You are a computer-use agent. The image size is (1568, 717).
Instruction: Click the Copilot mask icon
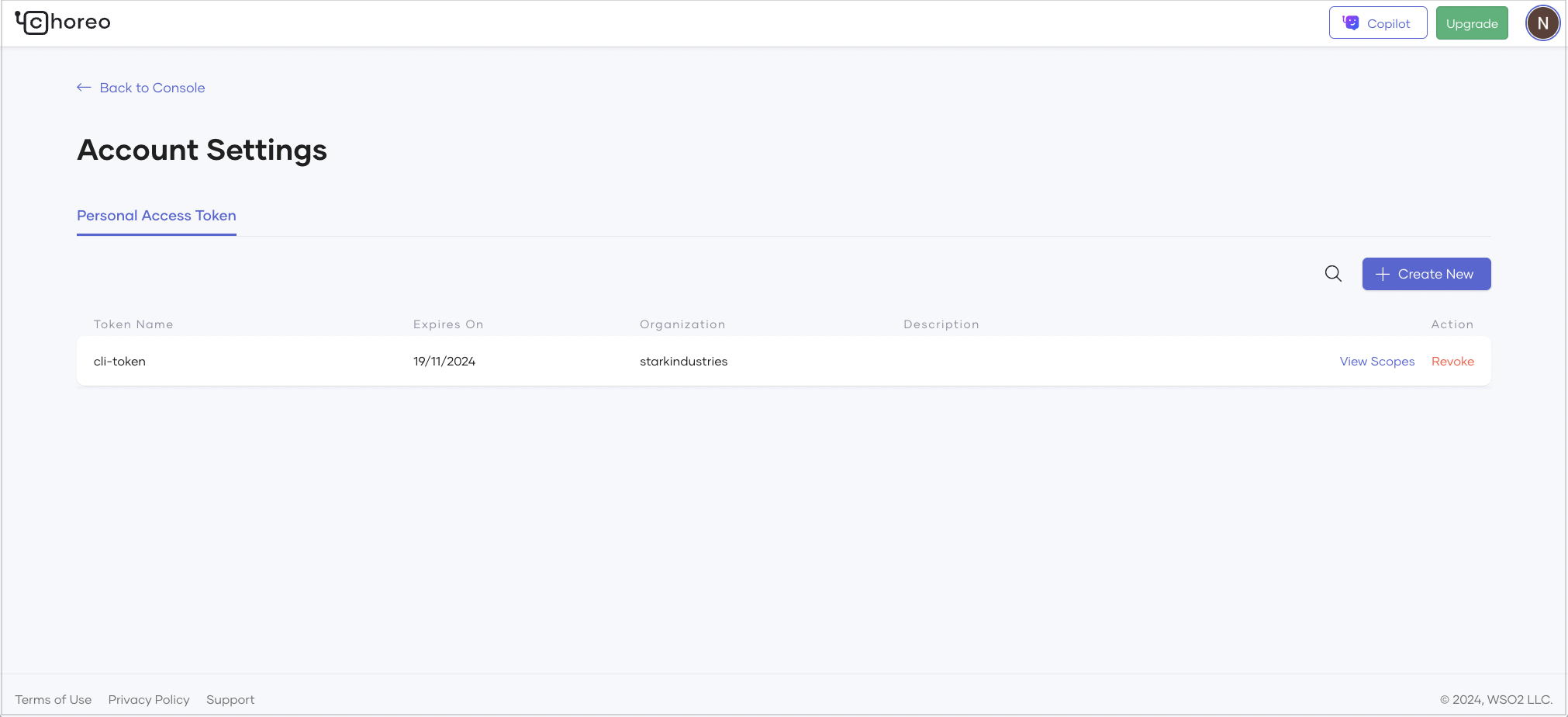pyautogui.click(x=1349, y=22)
